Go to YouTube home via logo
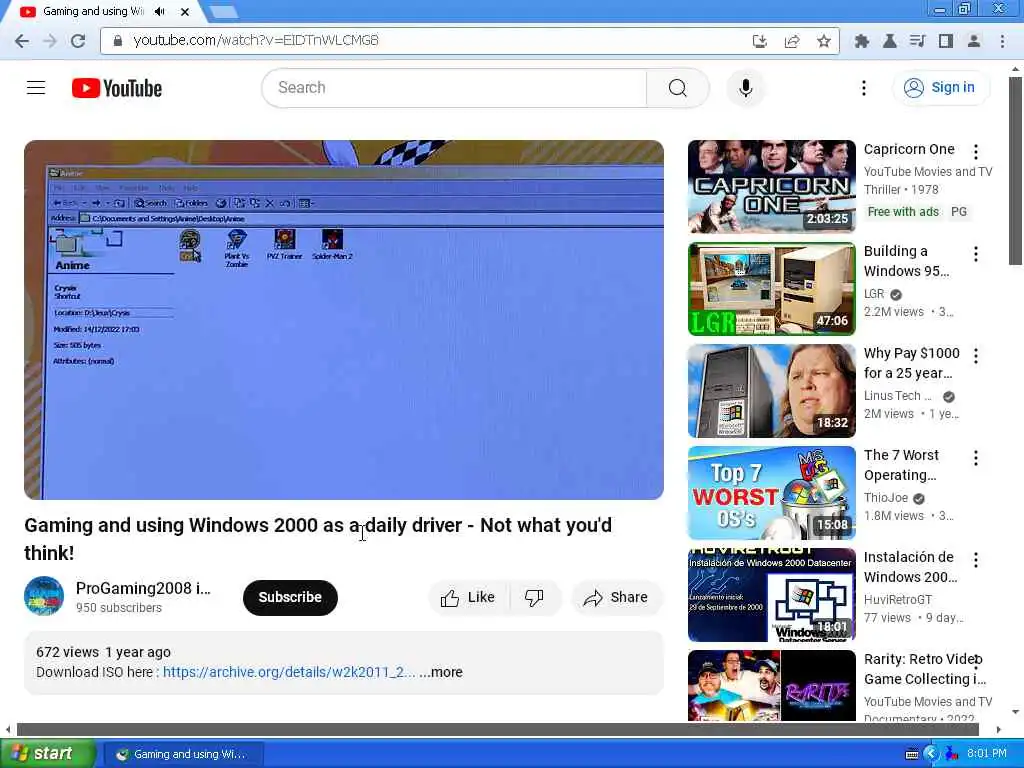This screenshot has height=768, width=1024. (x=117, y=88)
